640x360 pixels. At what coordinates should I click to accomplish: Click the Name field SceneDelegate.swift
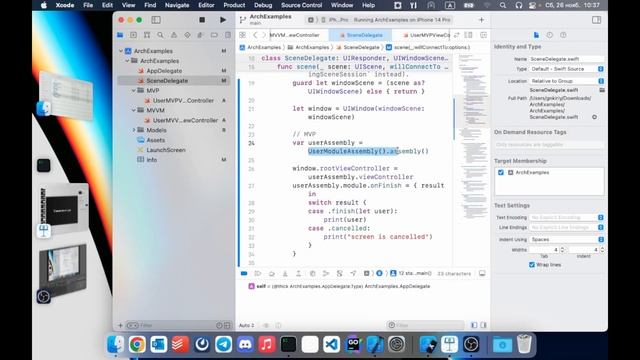coord(567,59)
